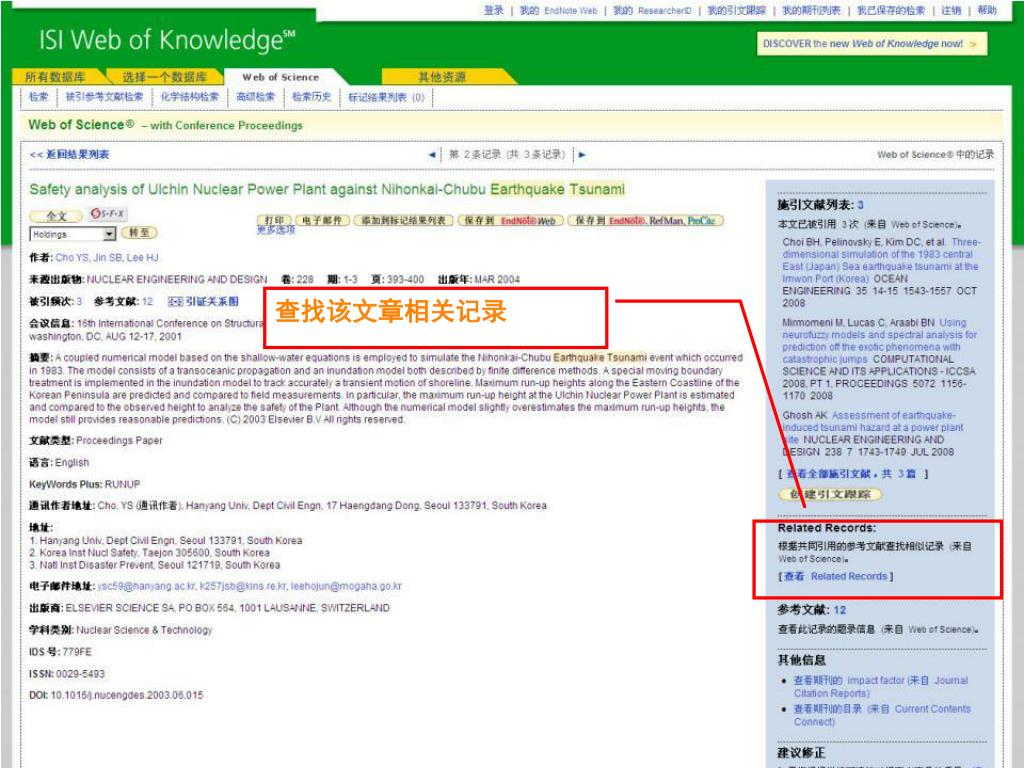Open citing article Three-dimensional simulation of 1983 tsunami

pyautogui.click(x=880, y=261)
